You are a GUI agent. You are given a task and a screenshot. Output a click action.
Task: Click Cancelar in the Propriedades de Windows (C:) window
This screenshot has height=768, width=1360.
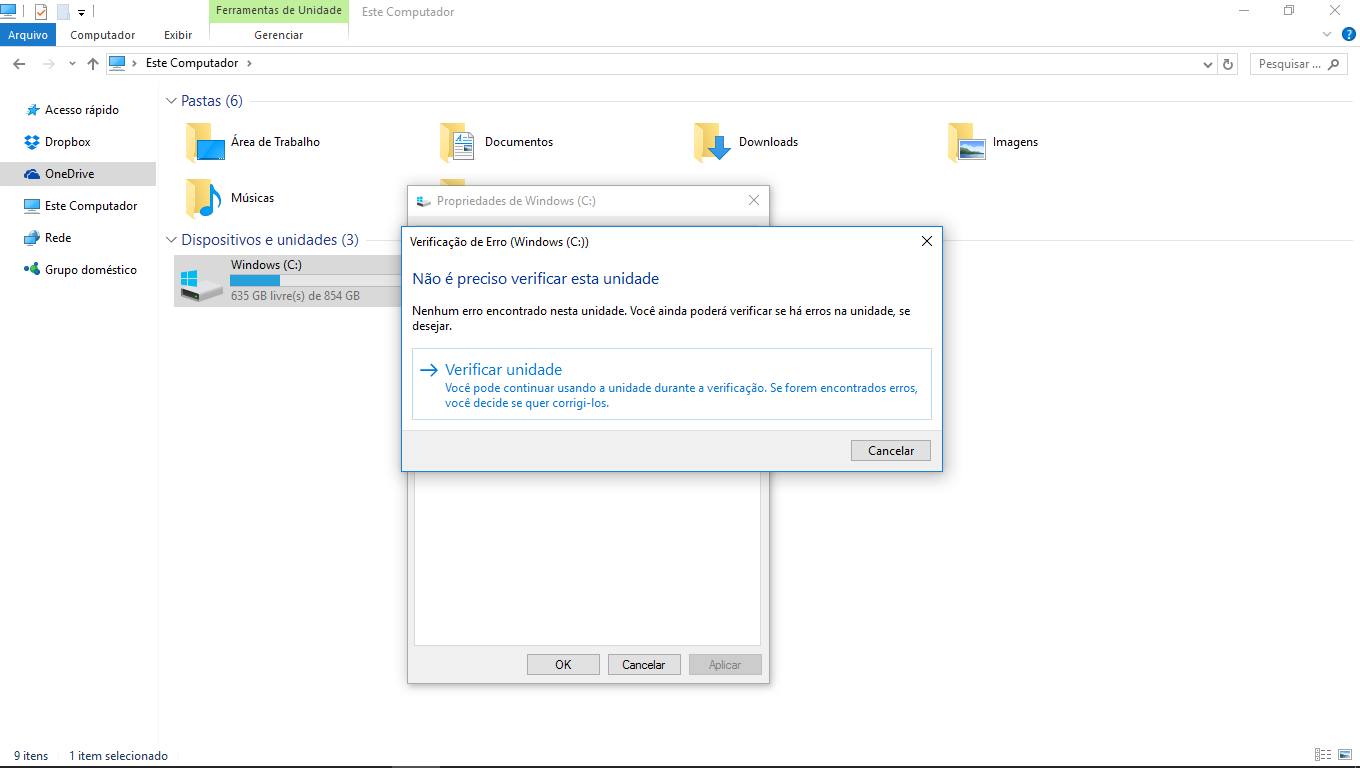(644, 664)
